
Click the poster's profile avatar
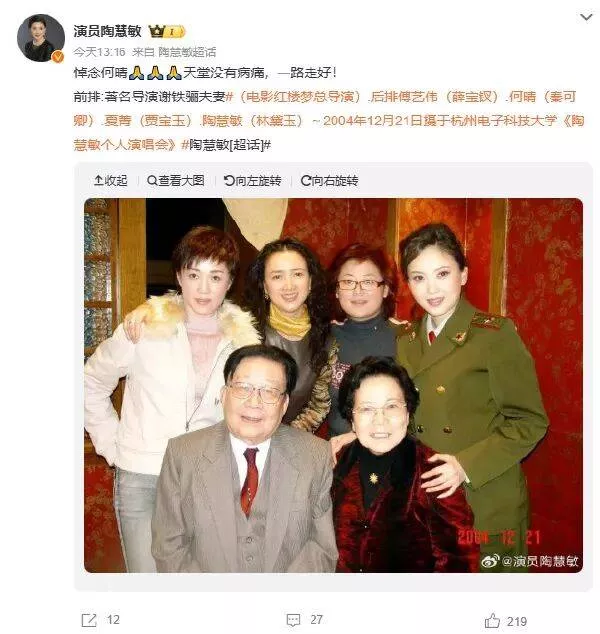[41, 38]
